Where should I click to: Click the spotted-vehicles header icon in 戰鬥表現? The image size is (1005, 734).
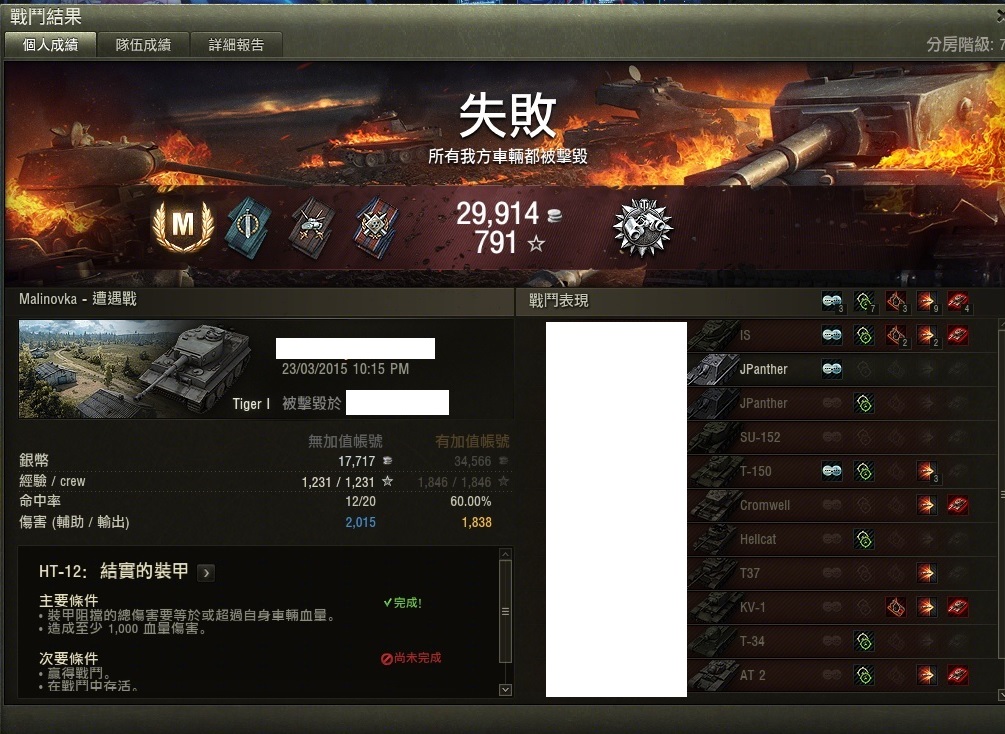click(x=832, y=301)
